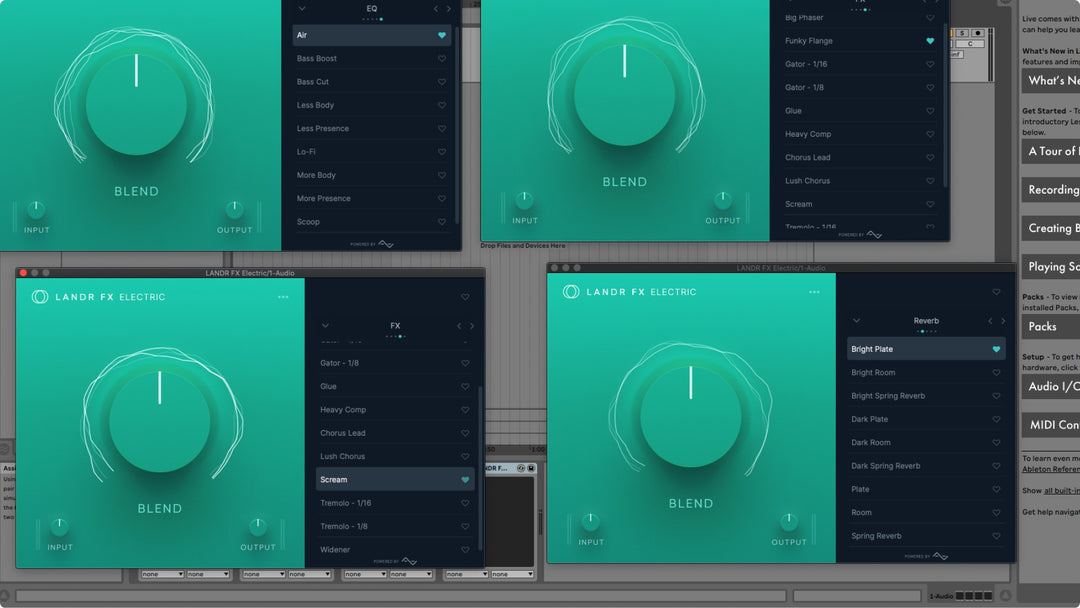Favorite the Dark Plate reverb preset

click(996, 419)
